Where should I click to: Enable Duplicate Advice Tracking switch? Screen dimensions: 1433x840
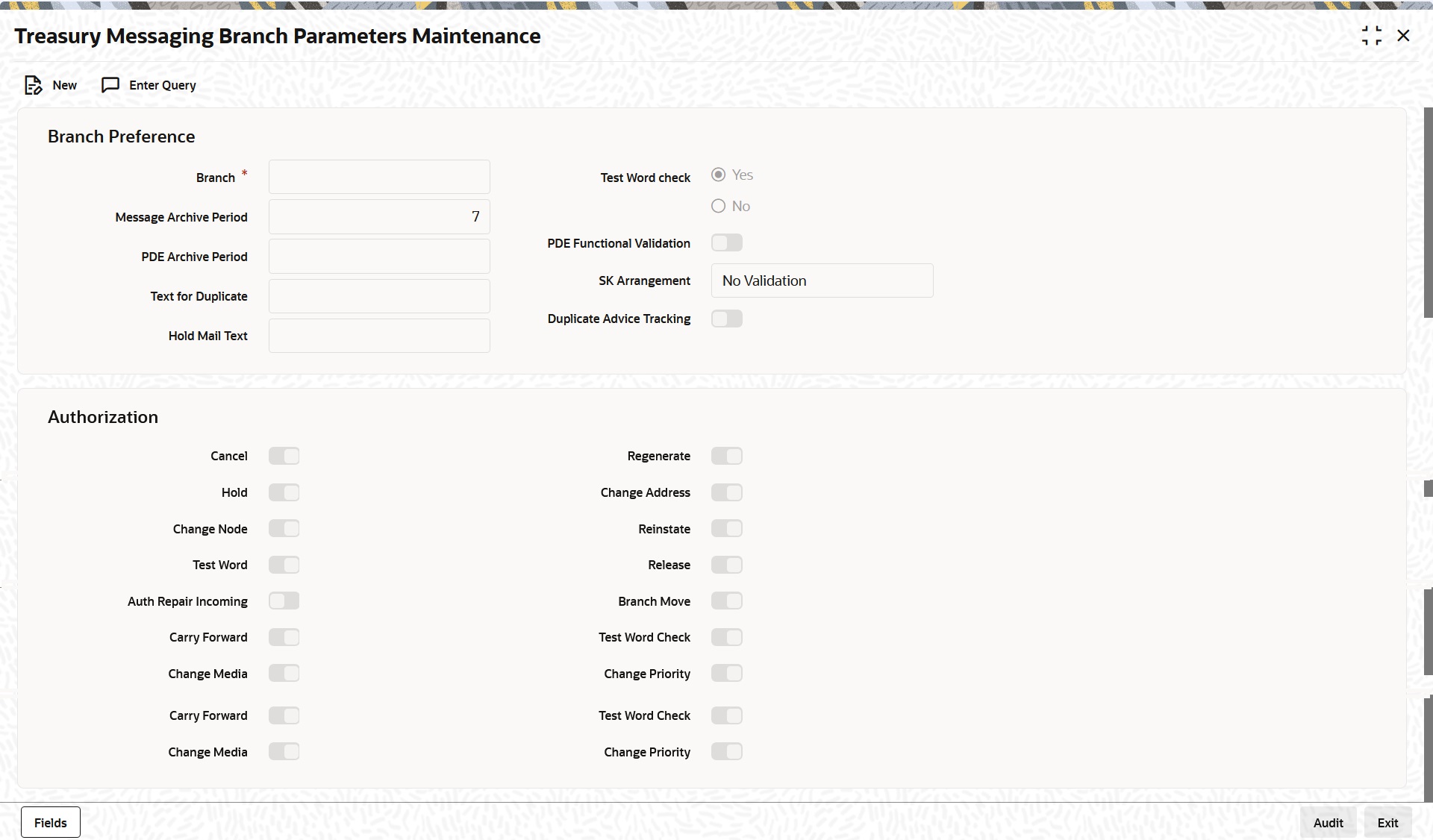tap(726, 319)
